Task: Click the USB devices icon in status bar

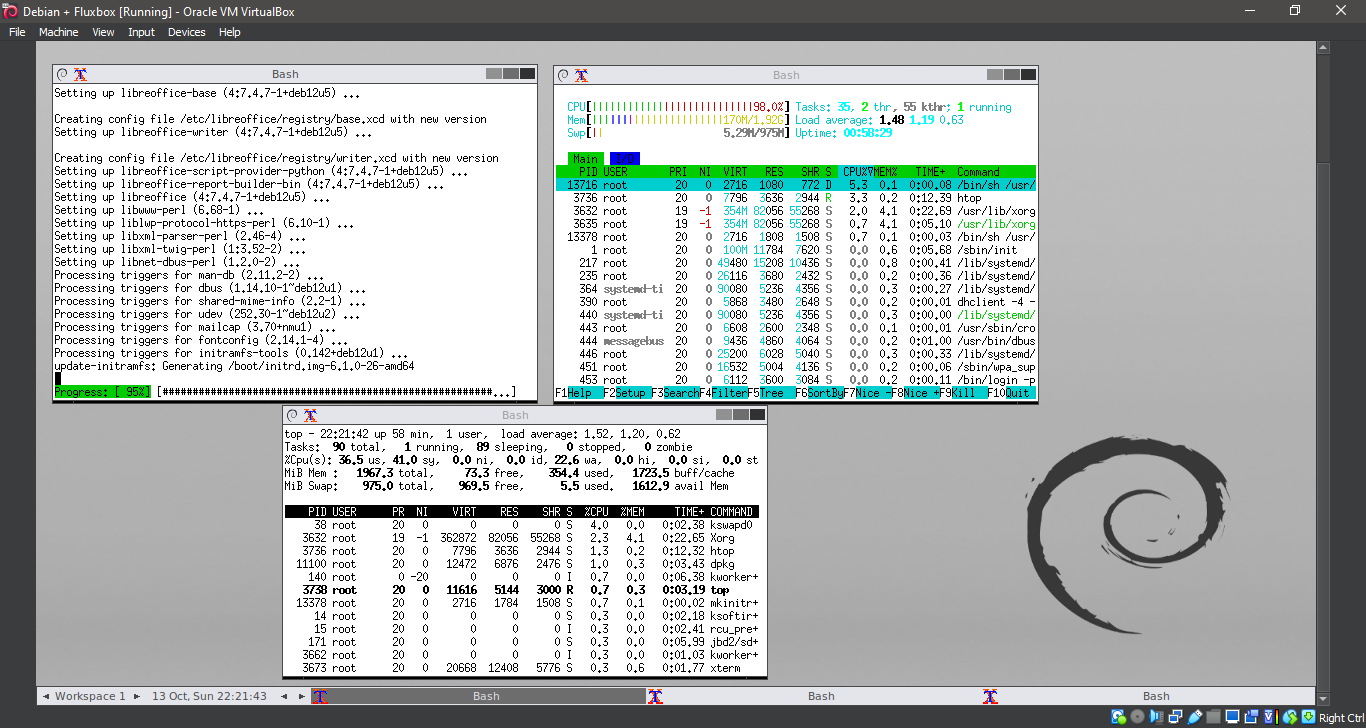Action: [x=1195, y=717]
